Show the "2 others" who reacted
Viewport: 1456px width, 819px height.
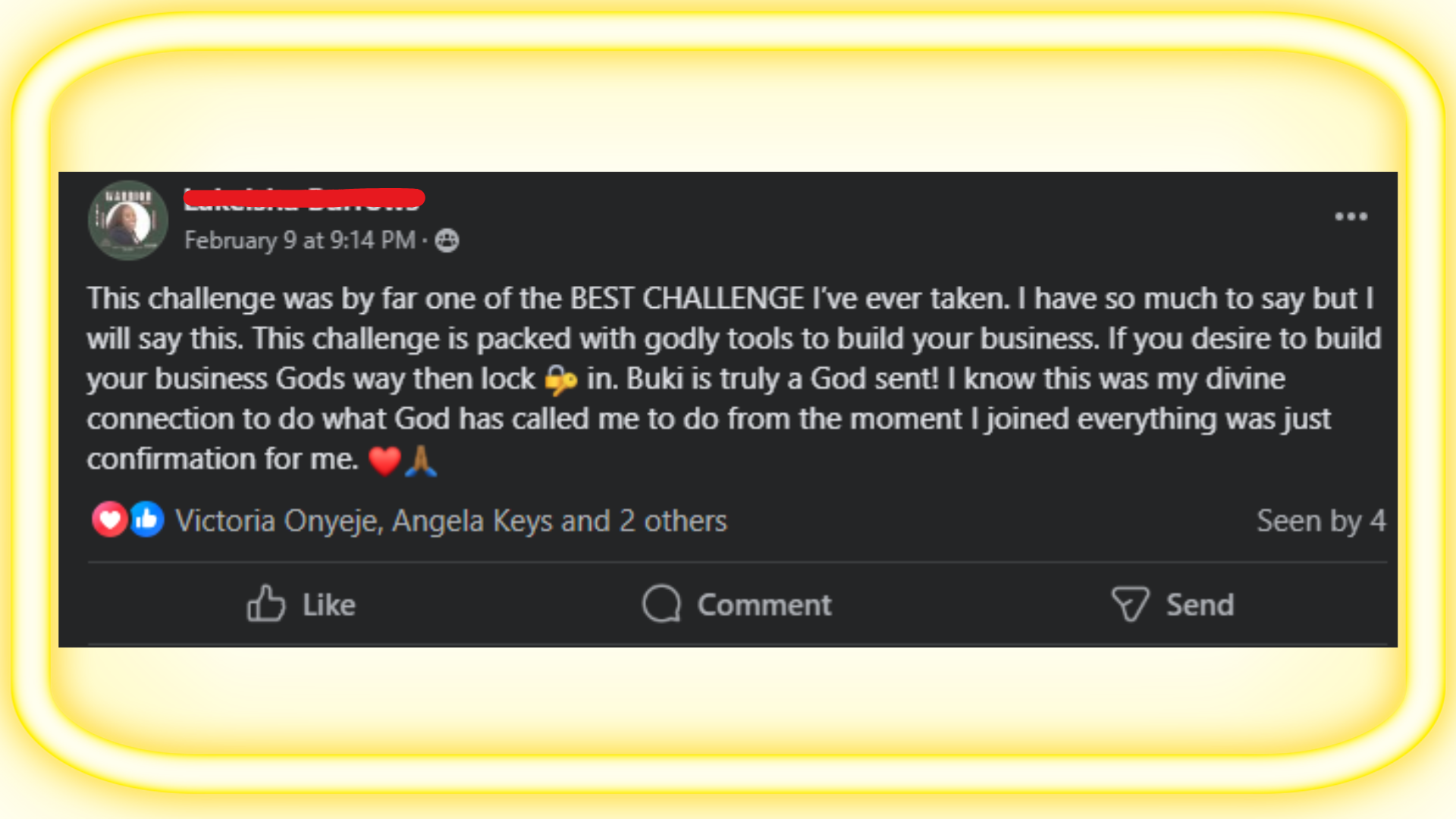click(673, 521)
